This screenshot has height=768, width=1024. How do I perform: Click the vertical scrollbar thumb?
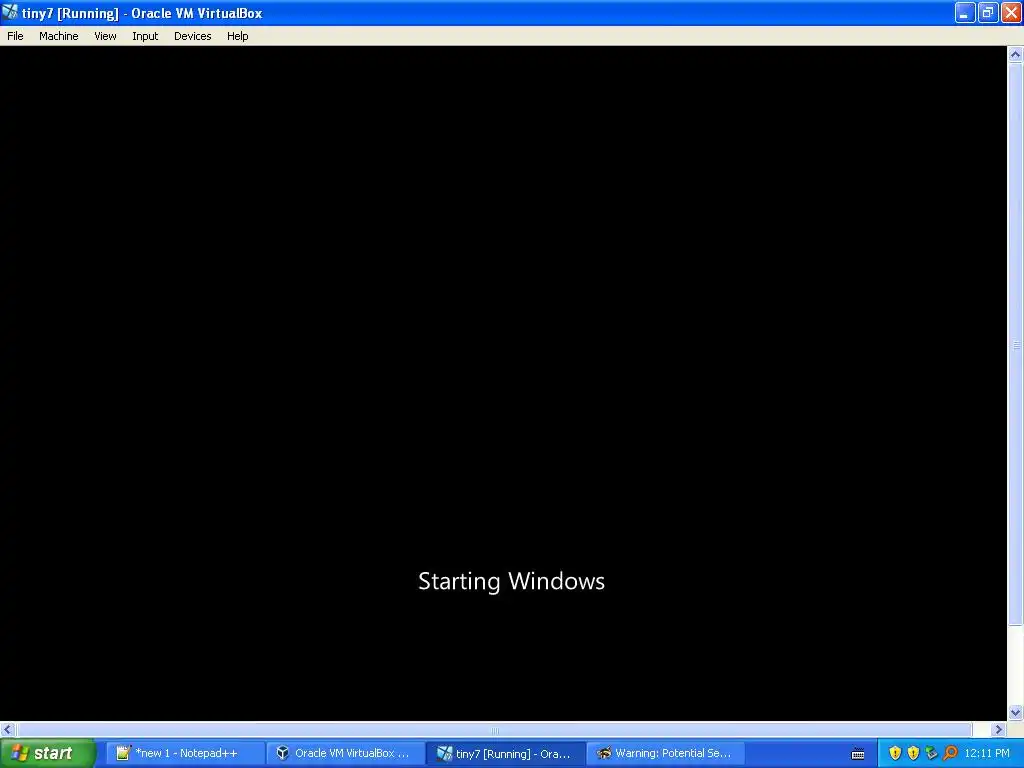pos(1015,345)
